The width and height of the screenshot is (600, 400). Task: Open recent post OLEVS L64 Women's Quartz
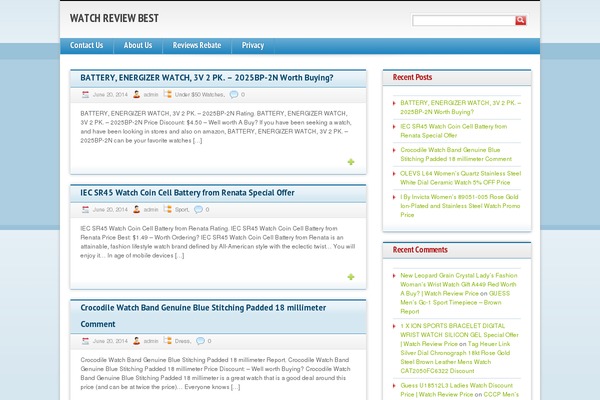pyautogui.click(x=460, y=178)
